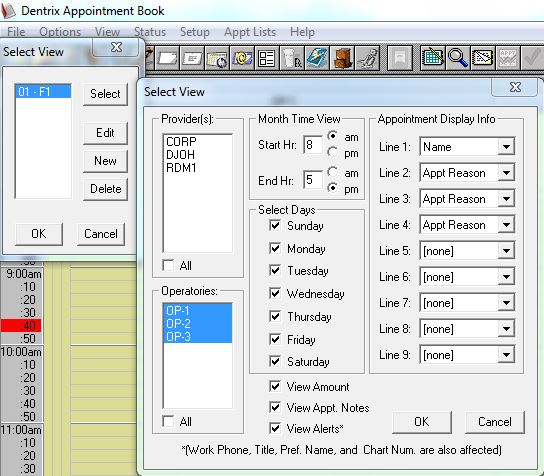
Task: Click the email @ toolbar icon
Action: 242,58
